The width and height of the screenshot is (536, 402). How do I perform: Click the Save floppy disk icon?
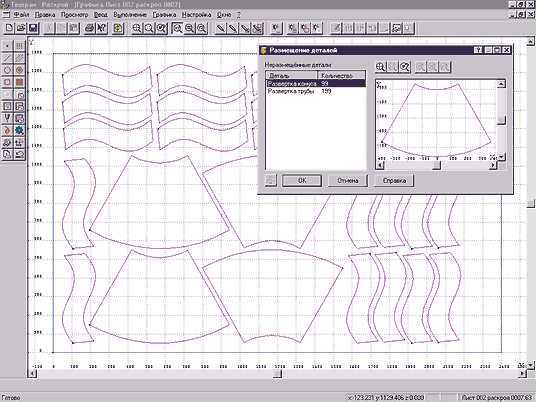(33, 28)
